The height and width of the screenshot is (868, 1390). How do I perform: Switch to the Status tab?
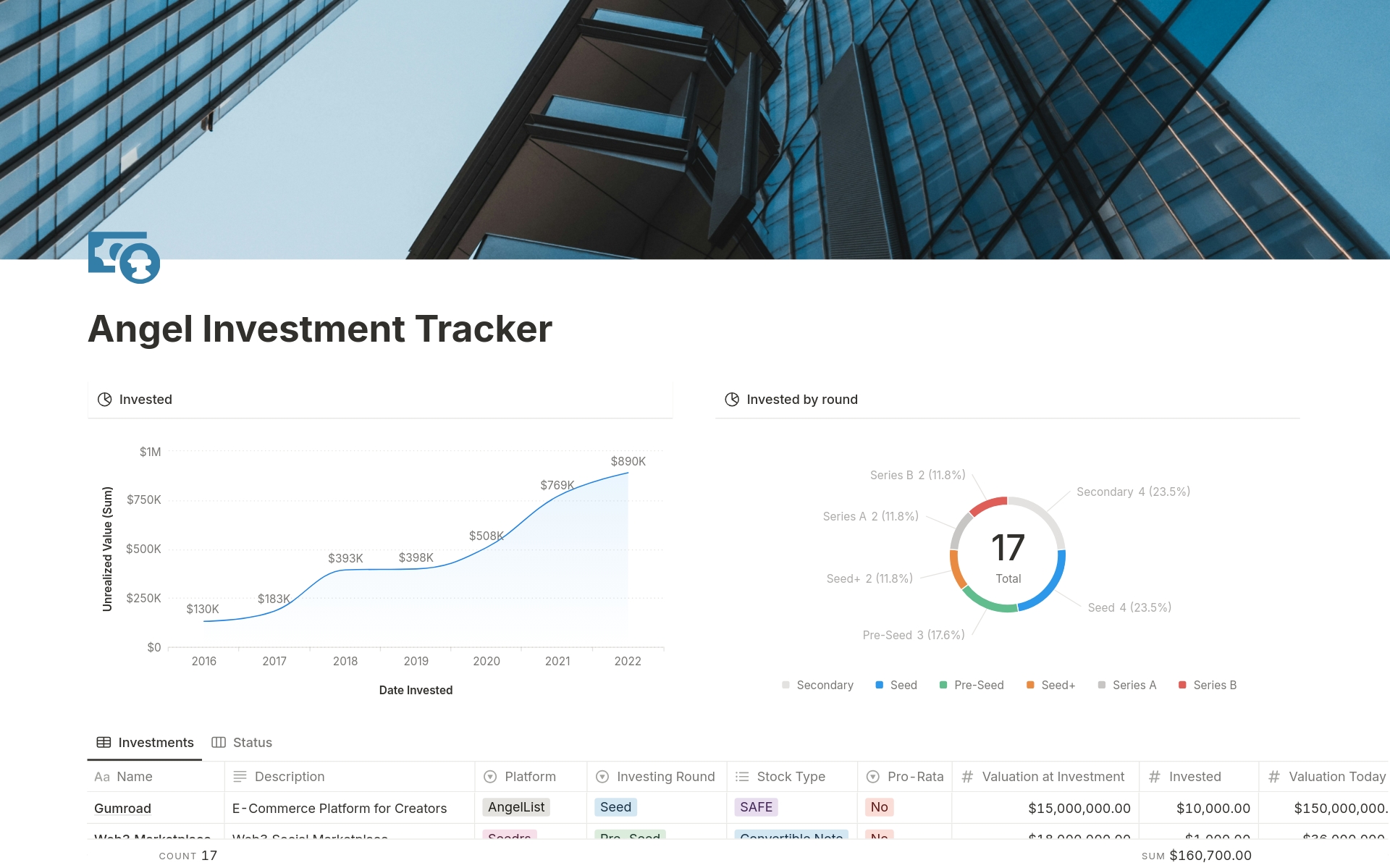click(x=253, y=742)
